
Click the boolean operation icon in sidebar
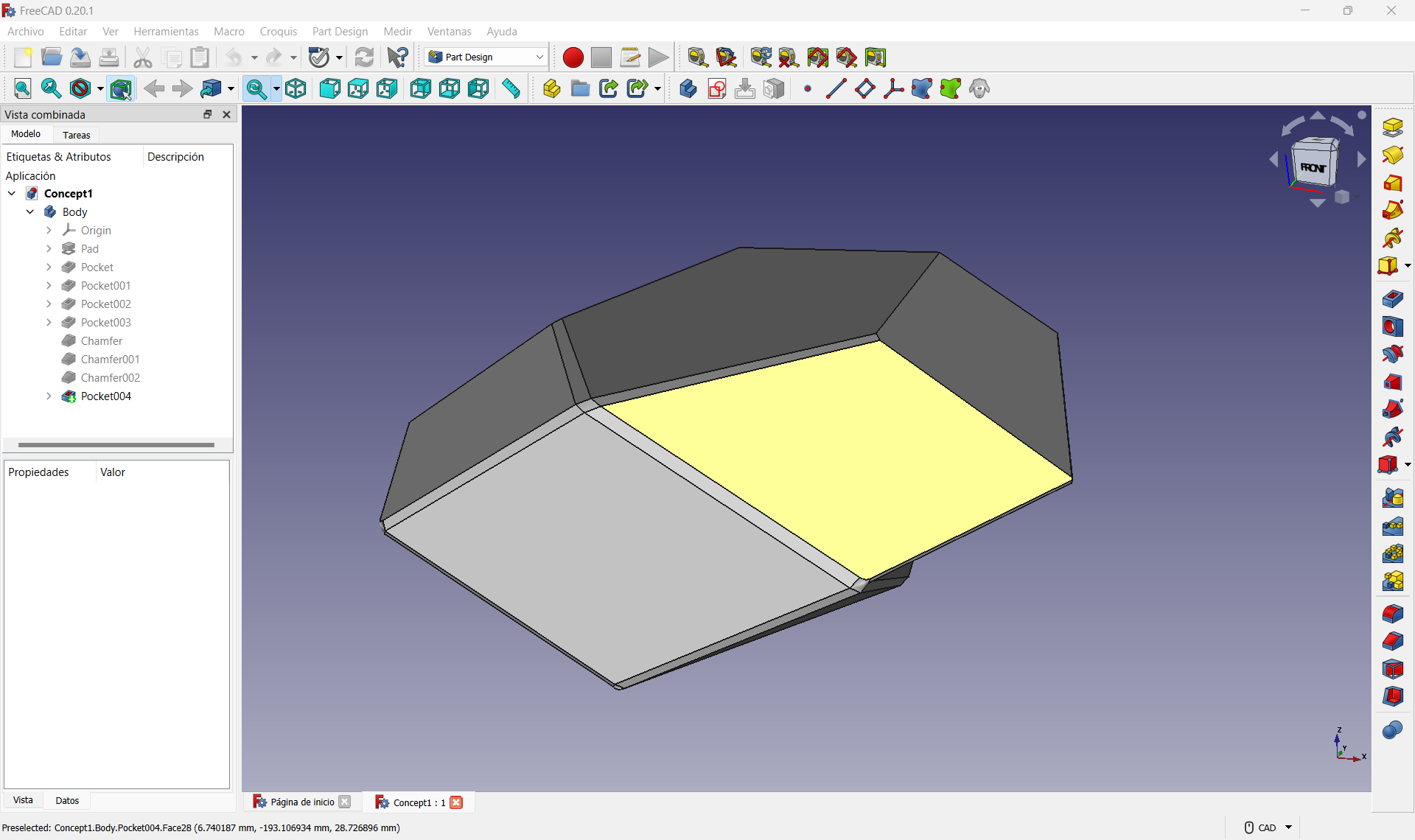(x=1392, y=729)
